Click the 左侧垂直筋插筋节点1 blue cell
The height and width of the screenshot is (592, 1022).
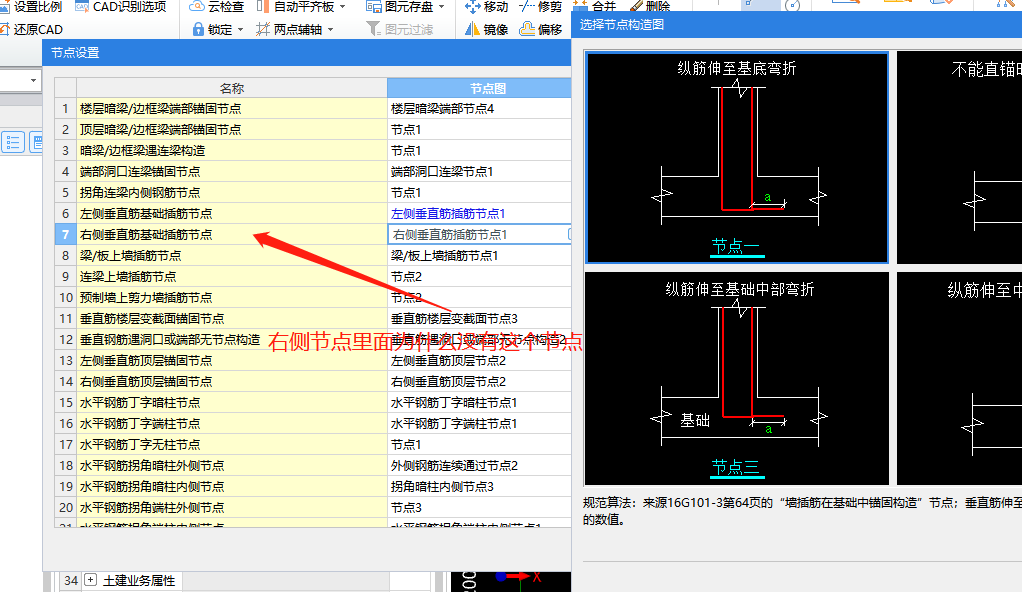pos(479,214)
